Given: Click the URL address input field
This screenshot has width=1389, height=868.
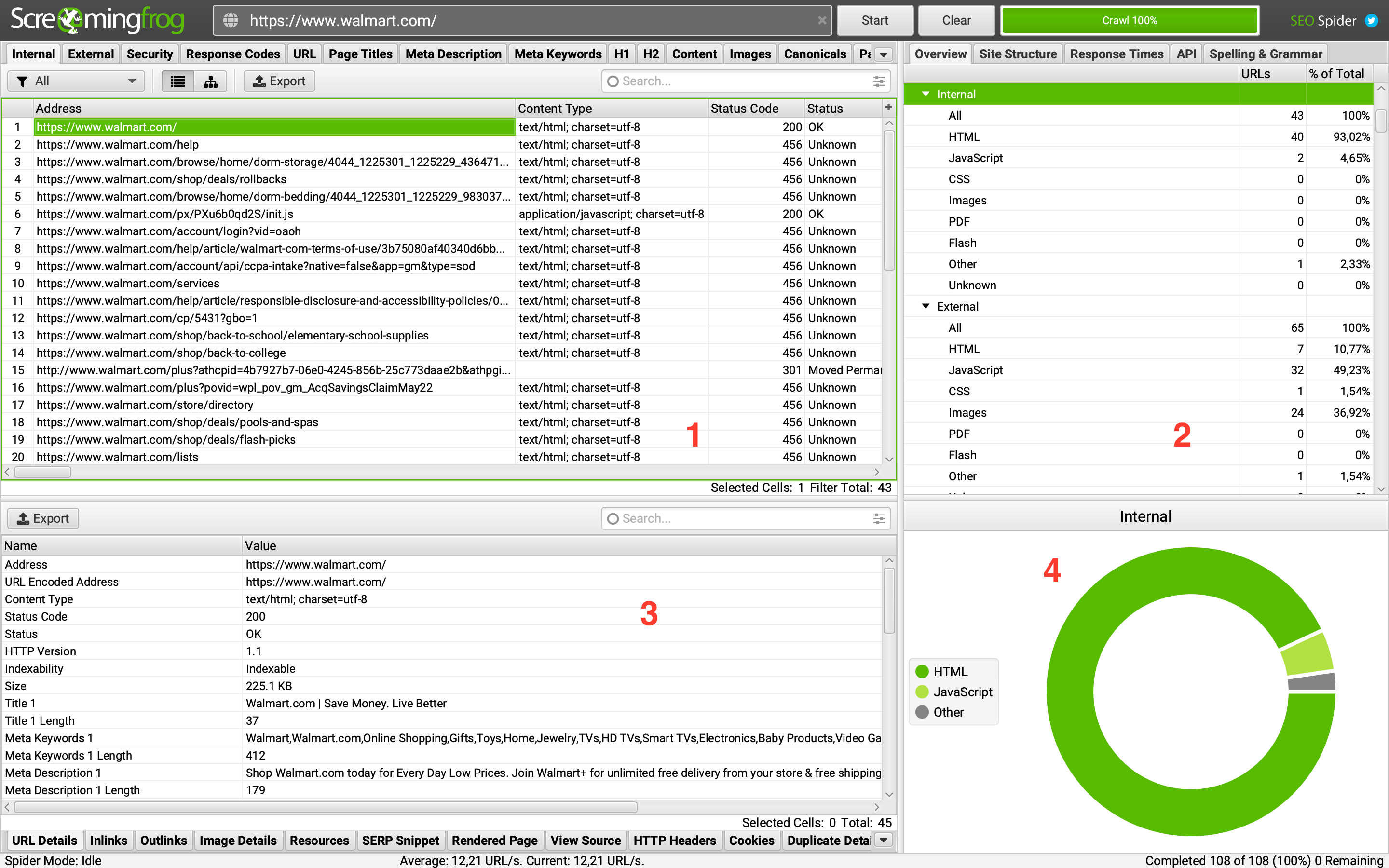Looking at the screenshot, I should 522,21.
